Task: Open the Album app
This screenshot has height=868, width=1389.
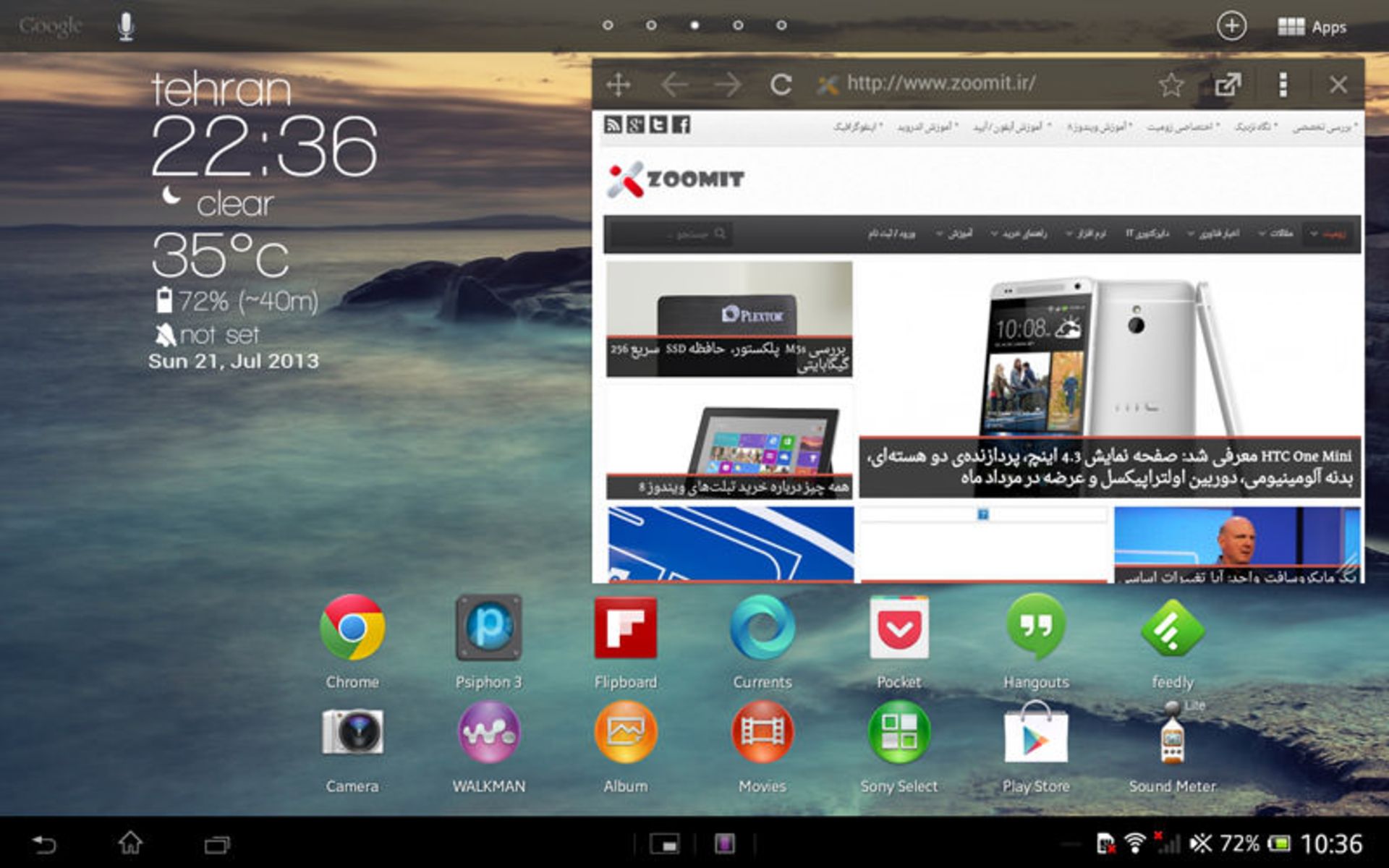Action: point(625,732)
